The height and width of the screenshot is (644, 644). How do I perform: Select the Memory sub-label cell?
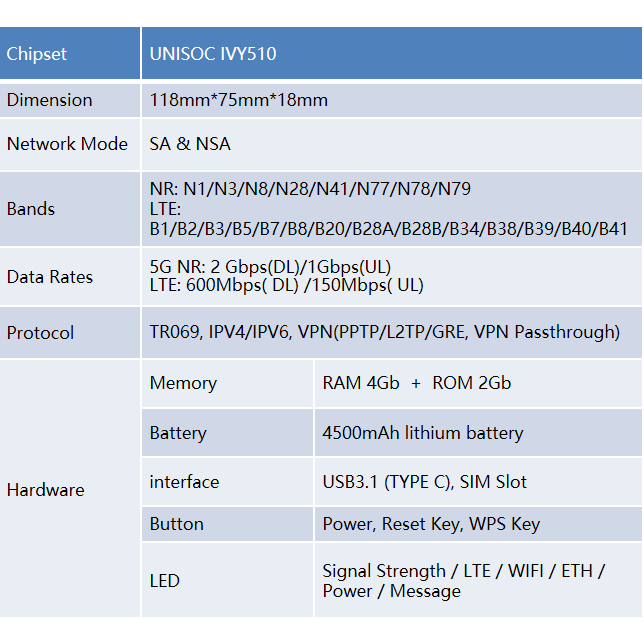[183, 383]
